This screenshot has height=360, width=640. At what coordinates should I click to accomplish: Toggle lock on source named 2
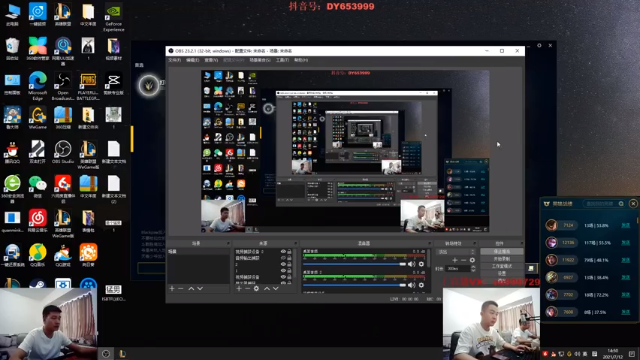pos(289,264)
